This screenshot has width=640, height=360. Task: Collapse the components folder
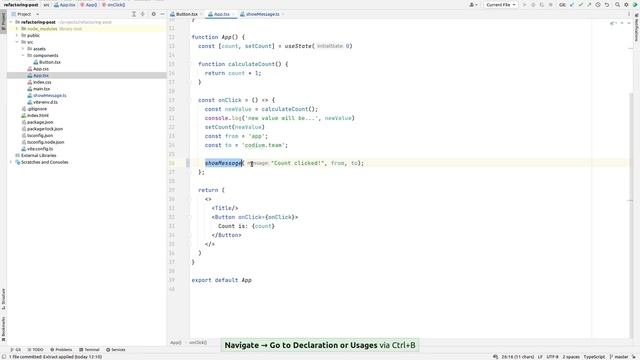[x=23, y=56]
